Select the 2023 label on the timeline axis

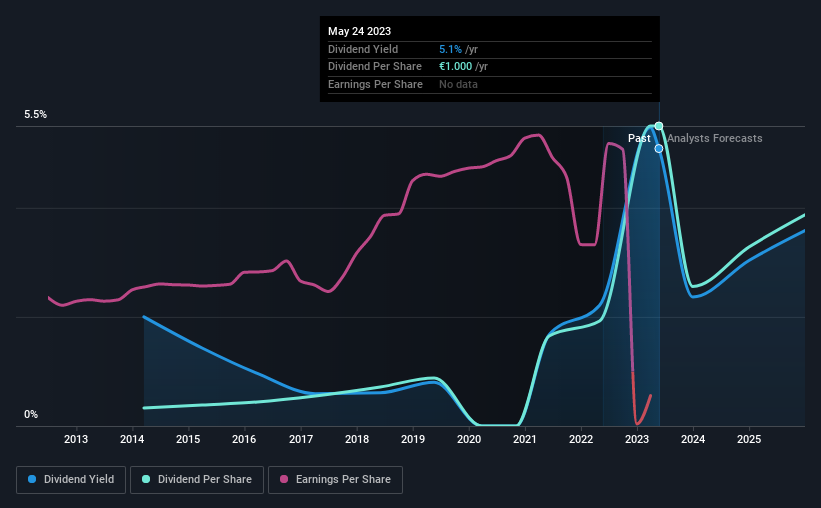[637, 439]
